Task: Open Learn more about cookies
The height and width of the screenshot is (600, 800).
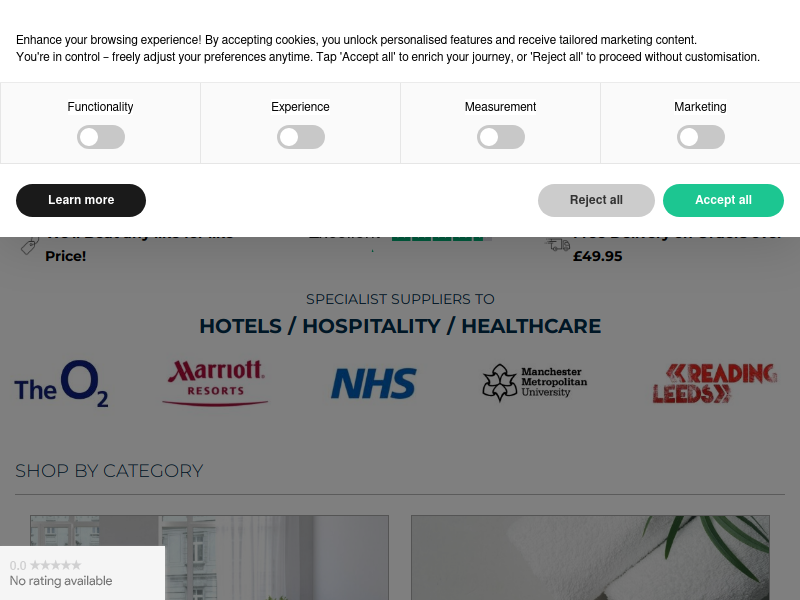Action: pyautogui.click(x=81, y=200)
